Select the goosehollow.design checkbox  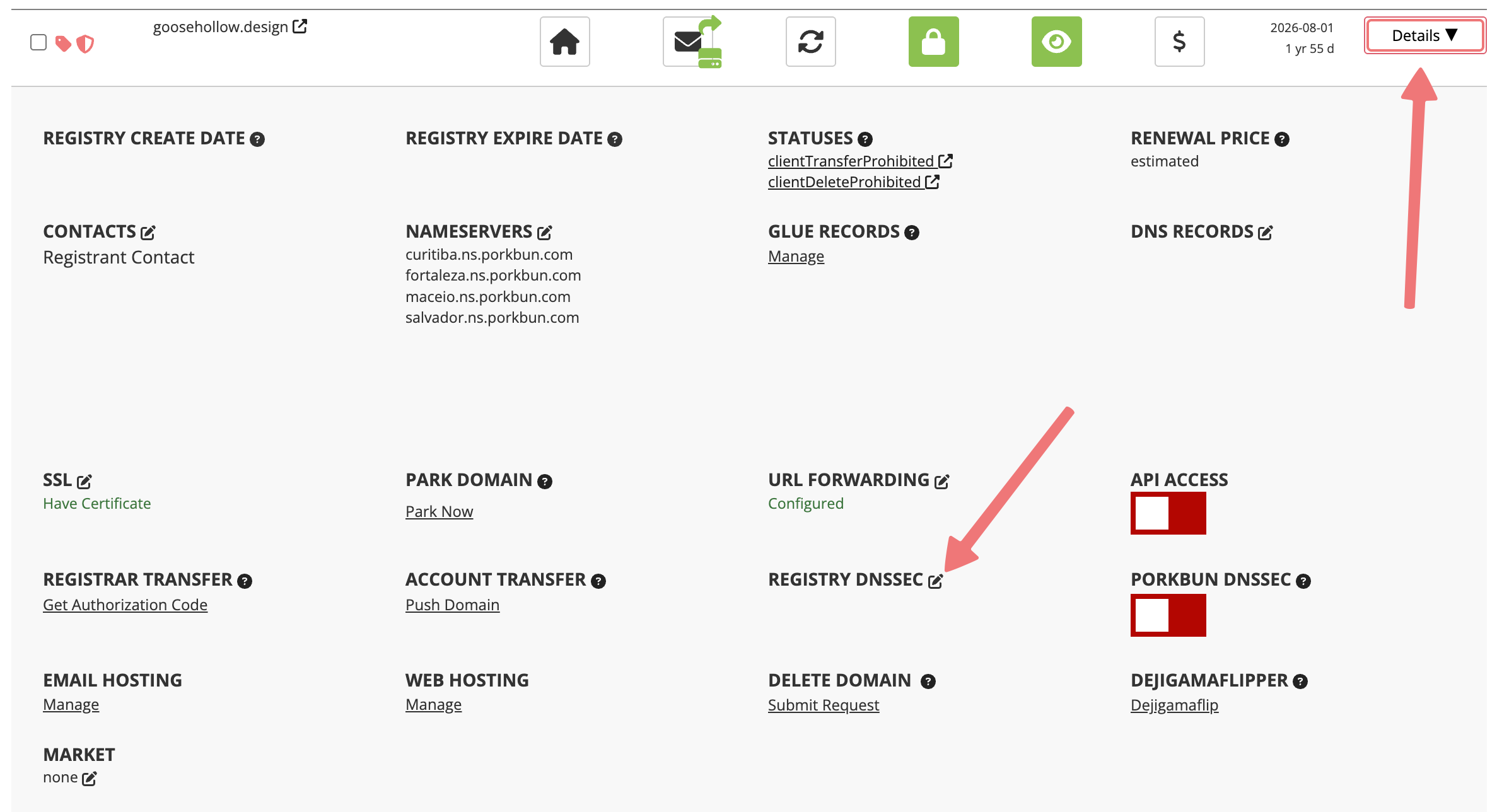[38, 42]
